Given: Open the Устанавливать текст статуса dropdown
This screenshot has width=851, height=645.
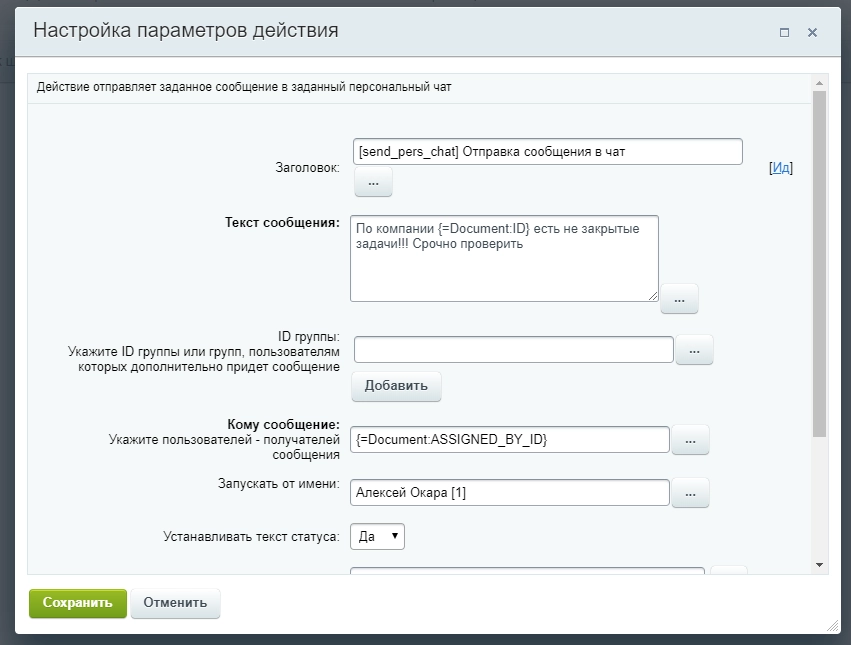Looking at the screenshot, I should point(377,536).
